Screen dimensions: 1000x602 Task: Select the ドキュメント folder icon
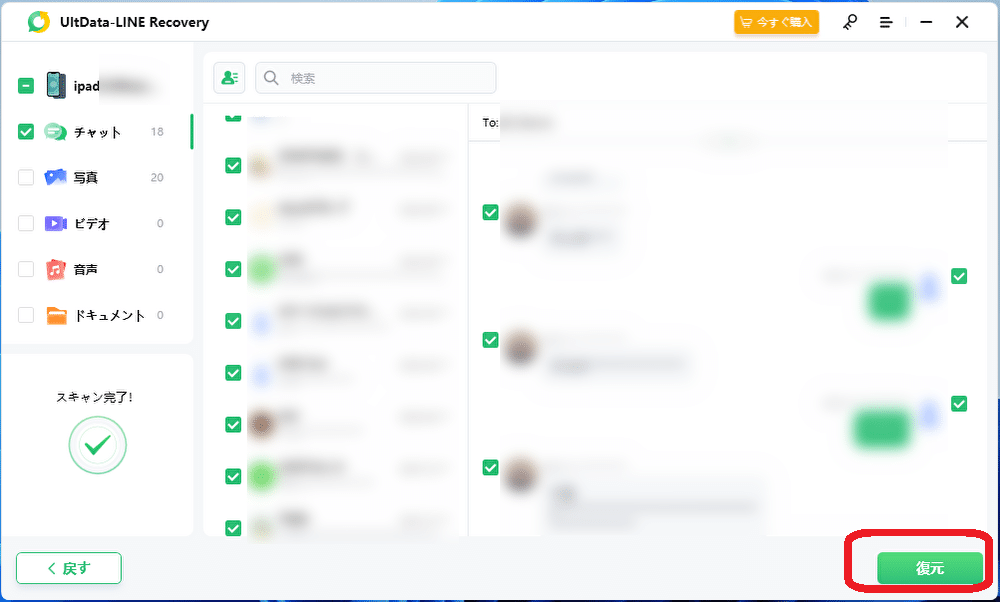pos(56,315)
